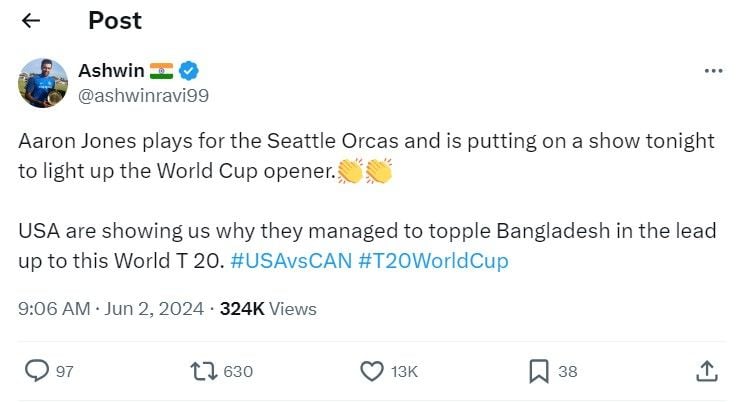Click the 97 replies count
Screen dimensions: 743x402
click(x=65, y=371)
